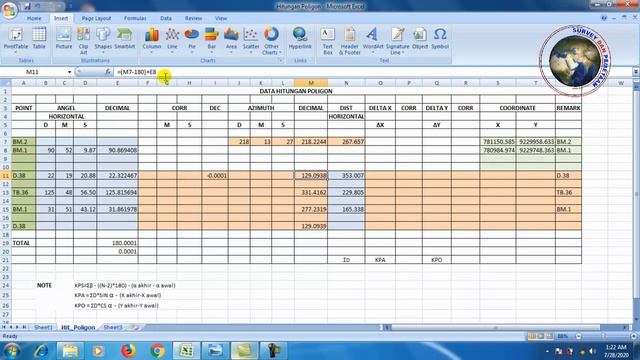Insert a Column chart
Screen dimensions: 640x360
click(x=151, y=41)
